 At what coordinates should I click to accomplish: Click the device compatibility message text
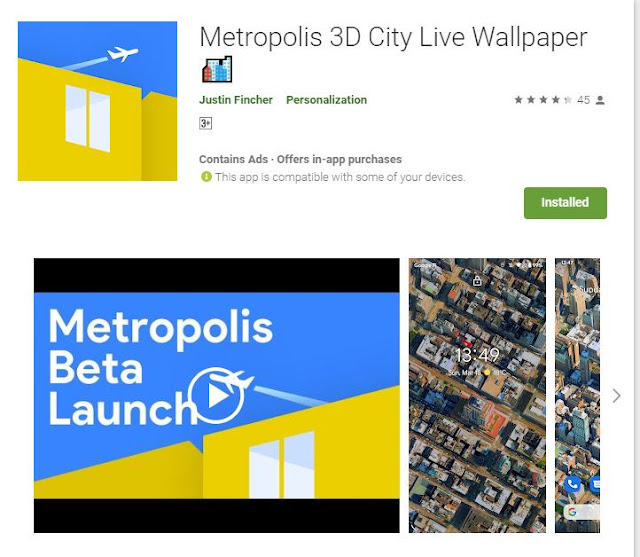point(340,177)
